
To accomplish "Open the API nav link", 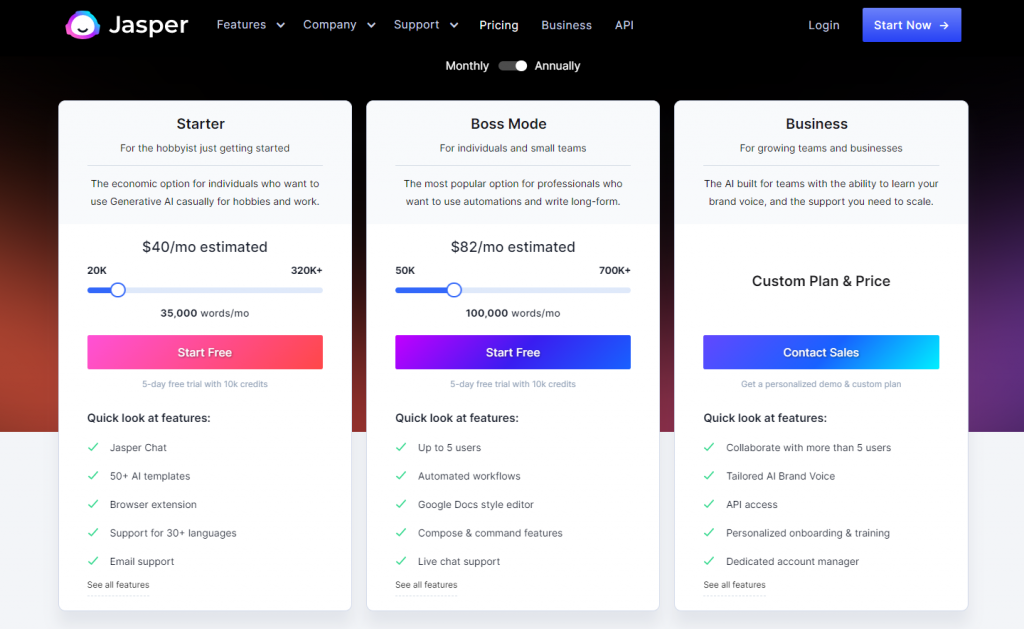I will 624,25.
